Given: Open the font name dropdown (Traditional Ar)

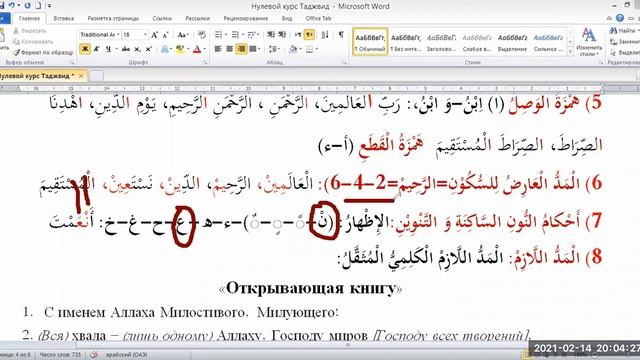Looking at the screenshot, I should coord(118,35).
